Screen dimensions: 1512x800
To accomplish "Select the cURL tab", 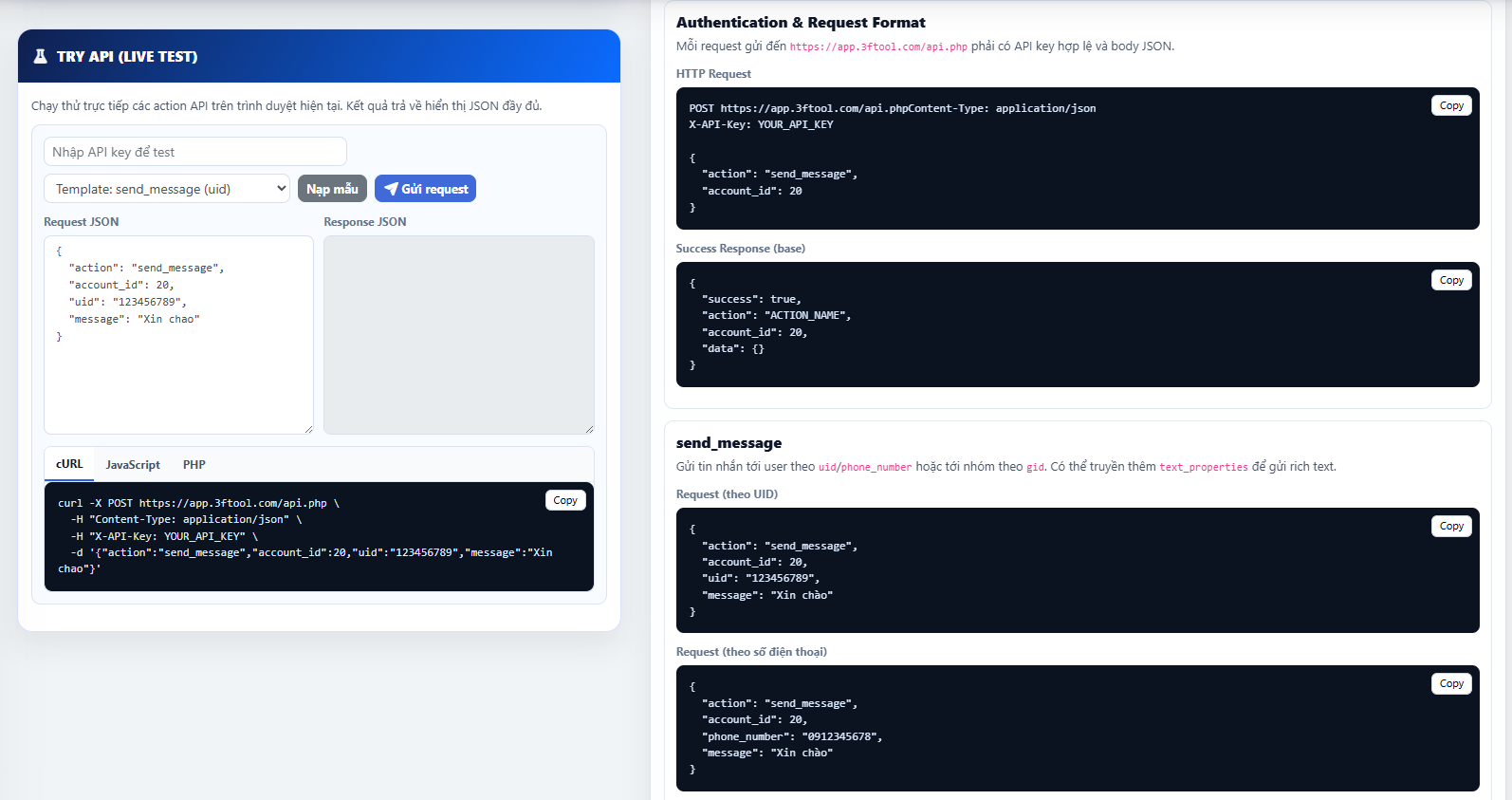I will (x=68, y=464).
